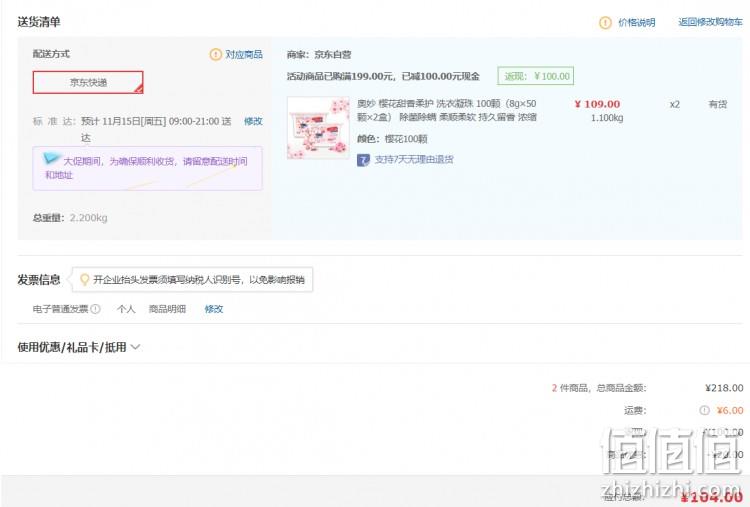Screen dimensions: 750x507
Task: Click the 7-day return shield icon
Action: point(363,160)
